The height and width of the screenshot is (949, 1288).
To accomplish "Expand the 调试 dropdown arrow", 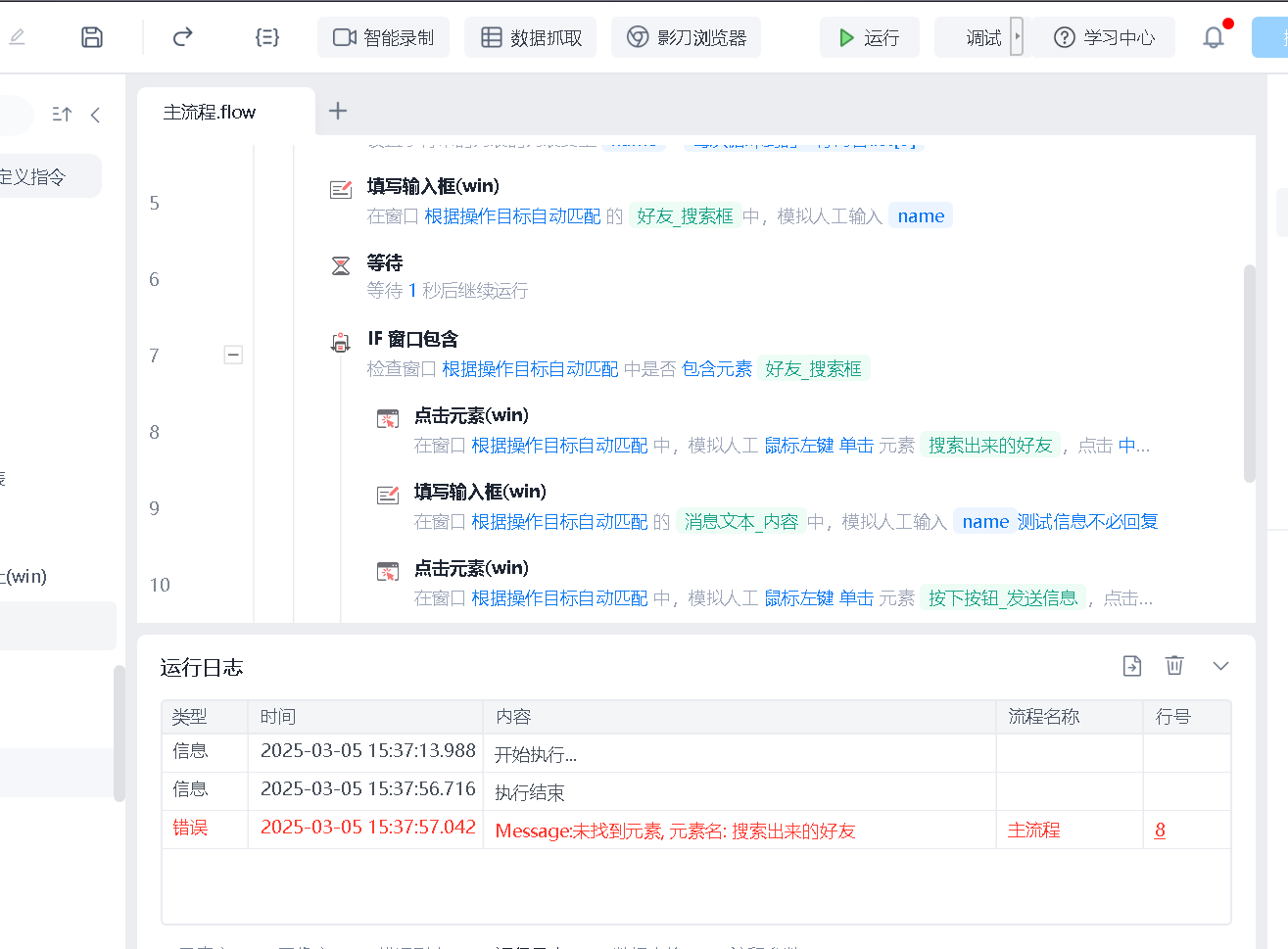I will [1018, 37].
